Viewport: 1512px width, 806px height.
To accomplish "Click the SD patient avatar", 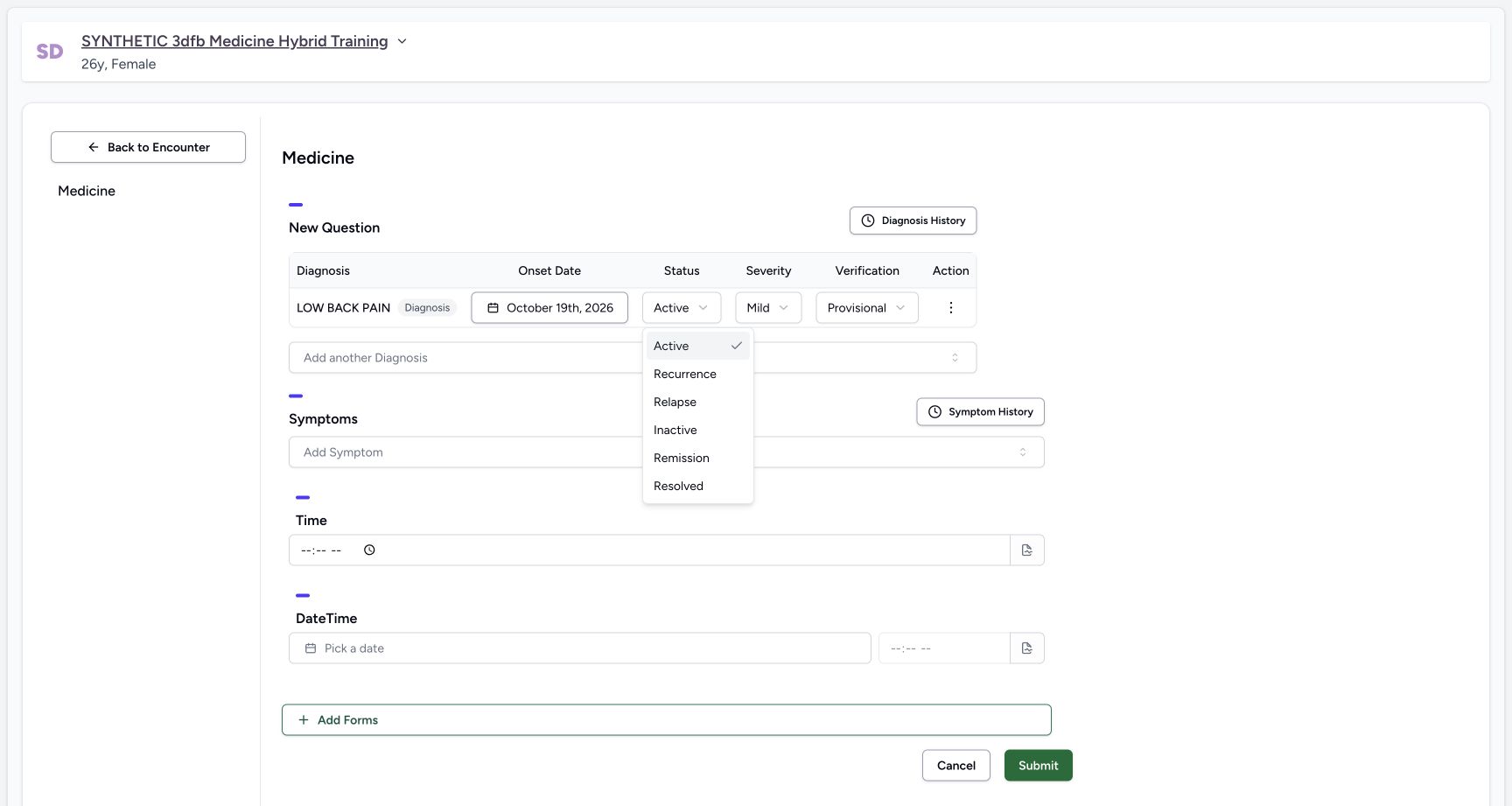I will [x=50, y=52].
